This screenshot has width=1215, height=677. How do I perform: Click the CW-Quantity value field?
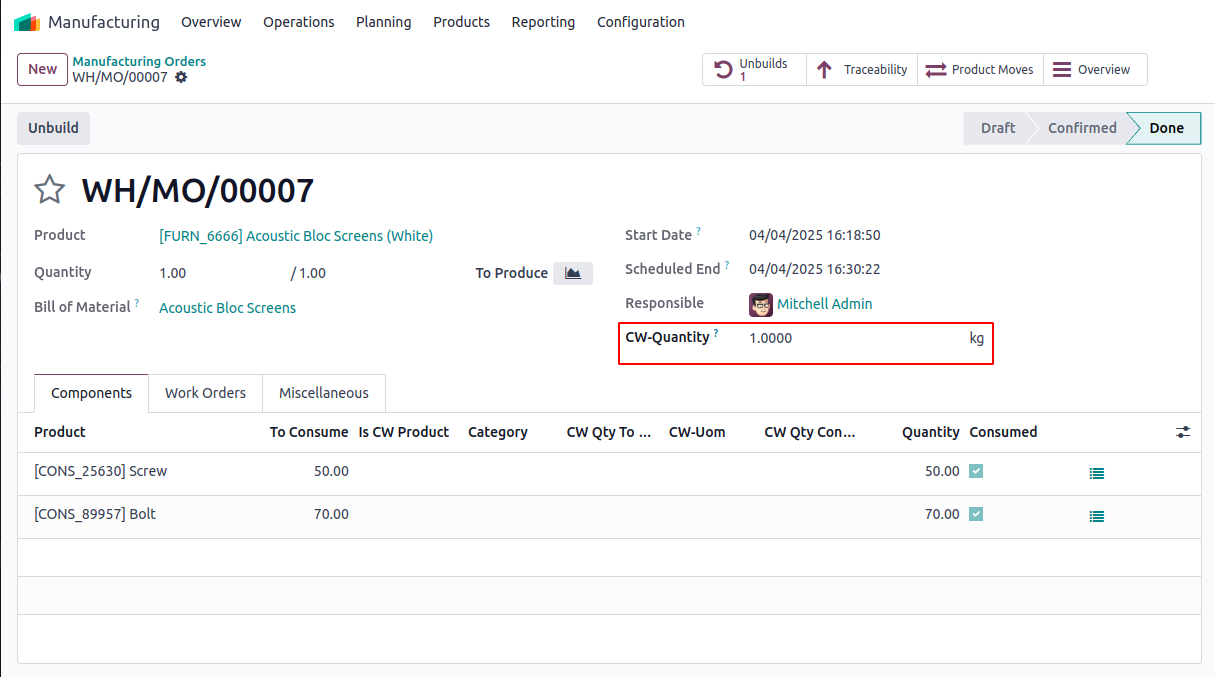click(850, 338)
